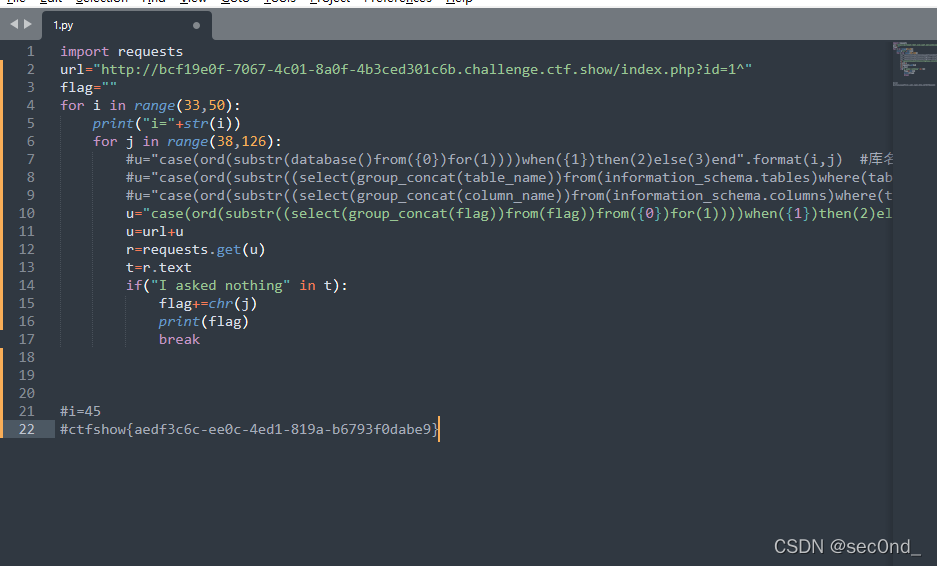Click the minimap code preview
Viewport: 937px width, 566px height.
tap(914, 63)
